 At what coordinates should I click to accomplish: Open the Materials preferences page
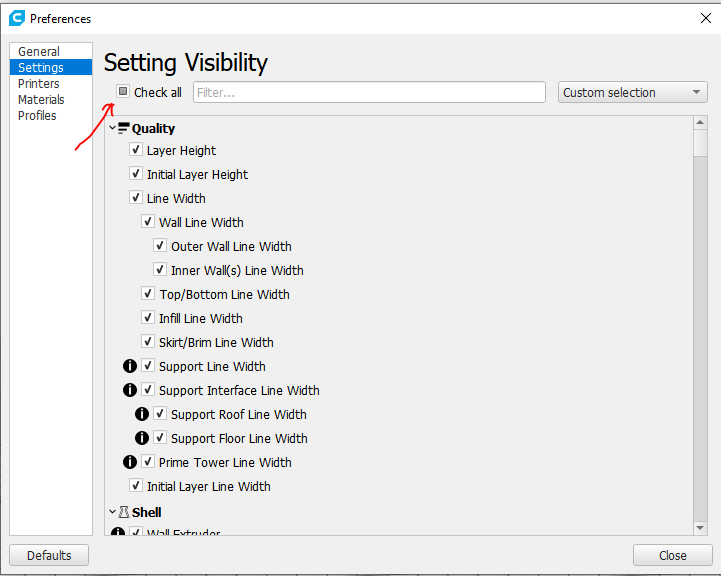41,100
